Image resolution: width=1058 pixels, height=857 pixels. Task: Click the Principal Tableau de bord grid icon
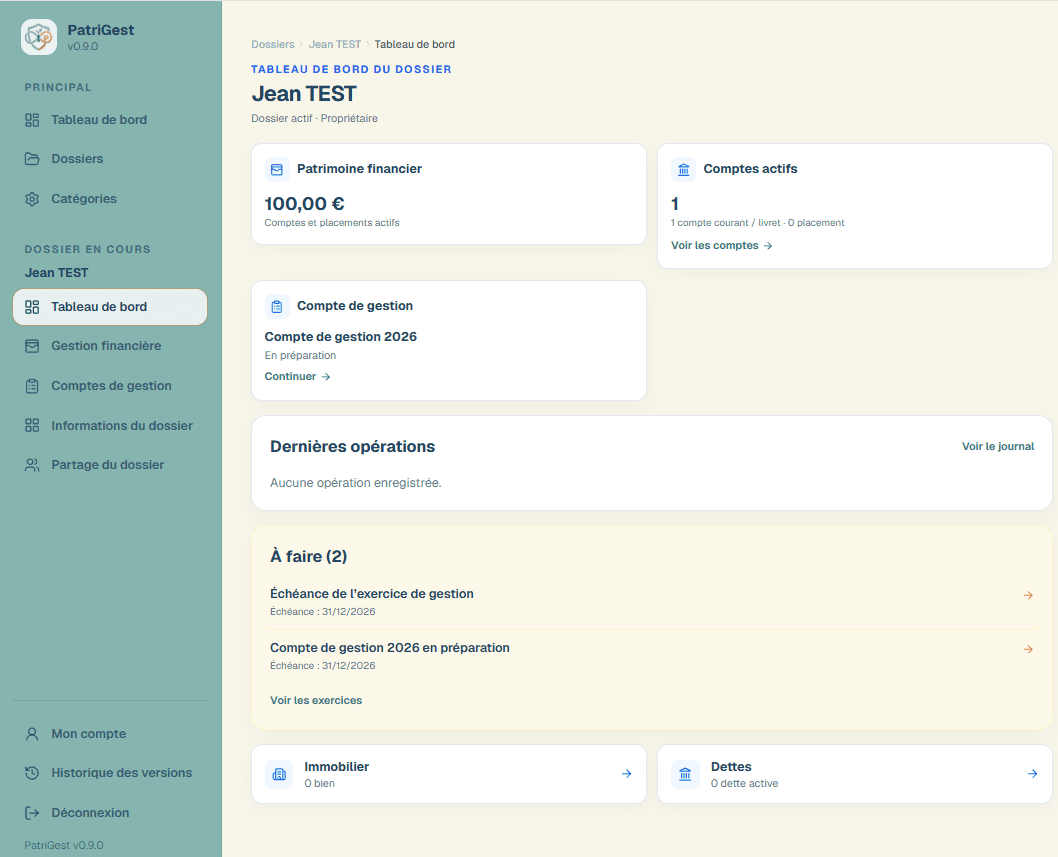tap(32, 120)
